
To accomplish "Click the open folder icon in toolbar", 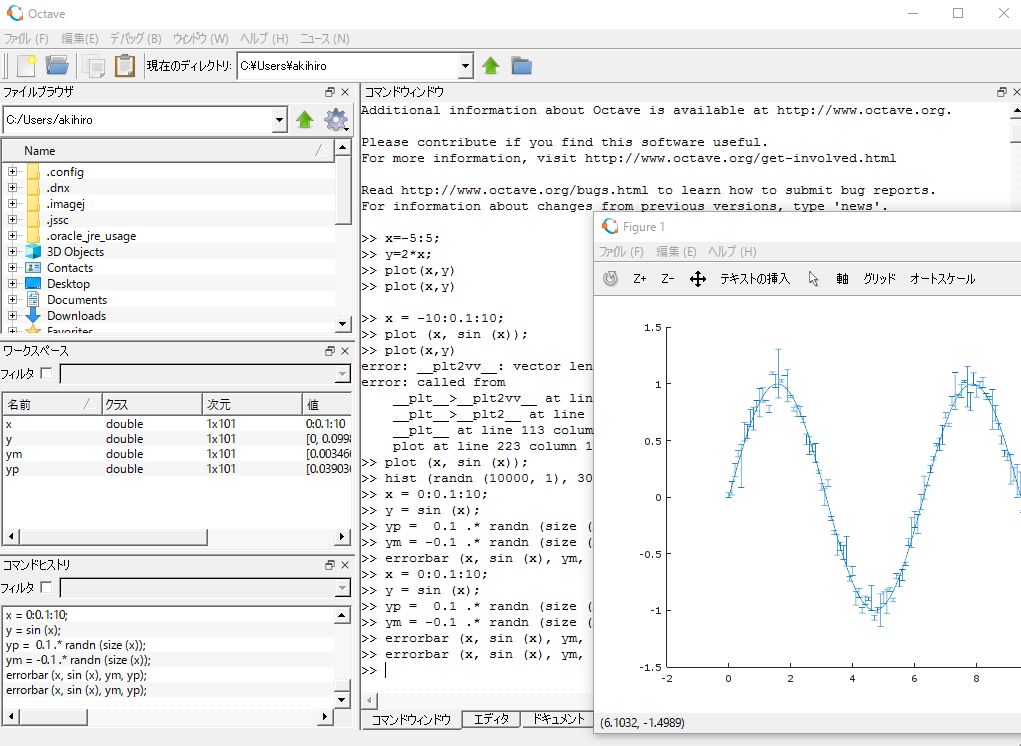I will [x=57, y=66].
